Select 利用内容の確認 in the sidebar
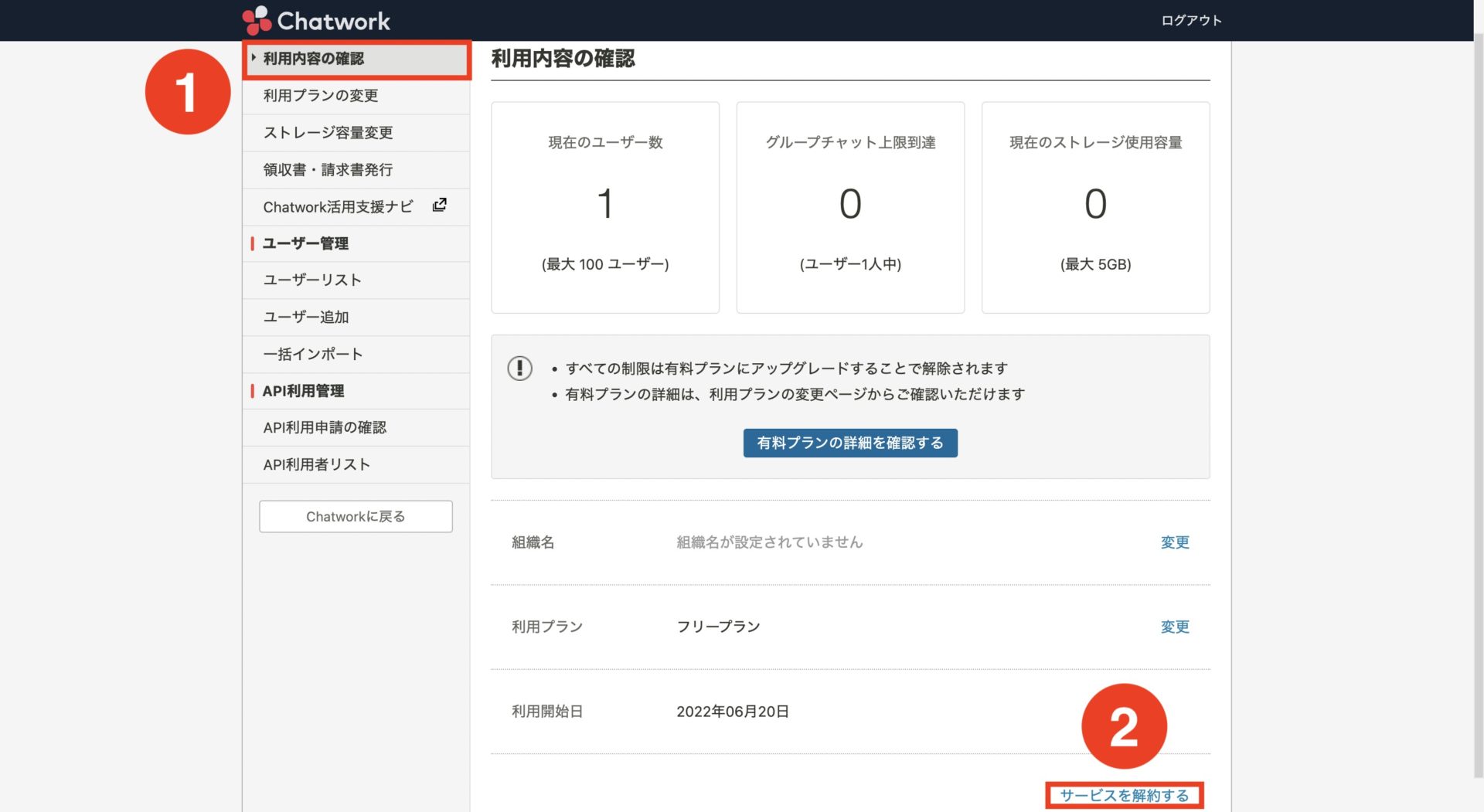Image resolution: width=1484 pixels, height=812 pixels. (356, 59)
